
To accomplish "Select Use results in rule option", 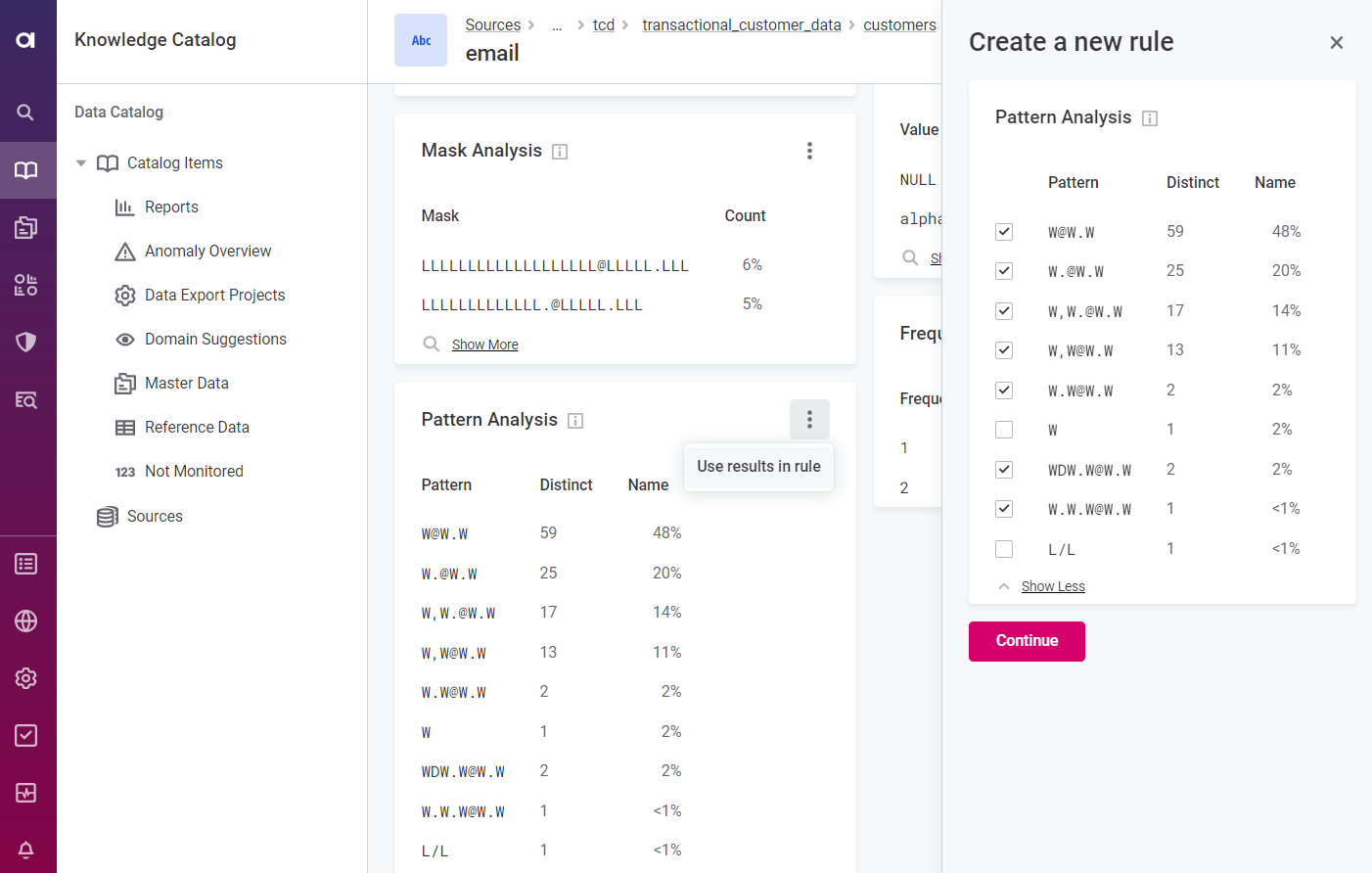I will (x=758, y=467).
